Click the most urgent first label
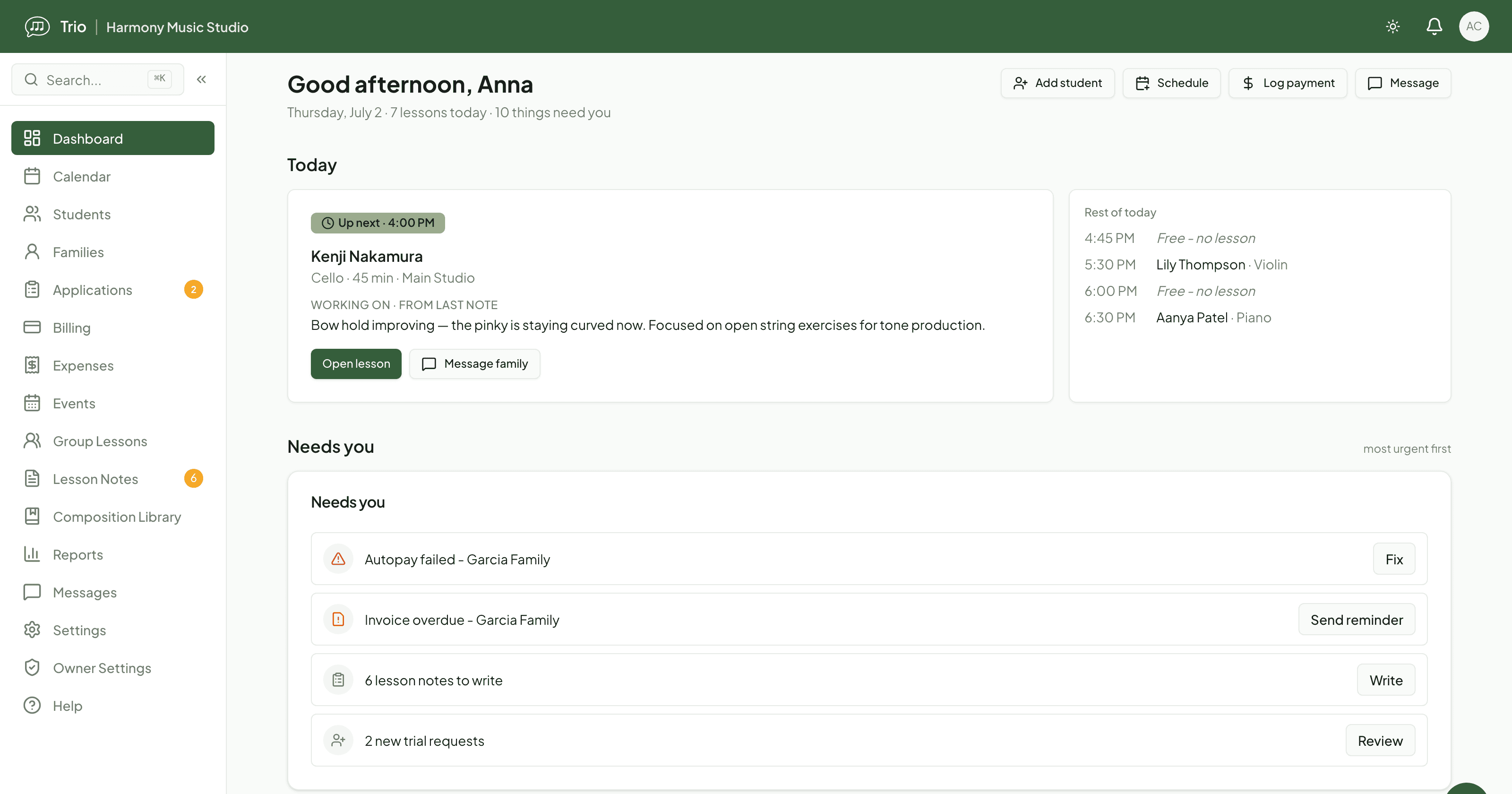The image size is (1512, 794). 1407,449
